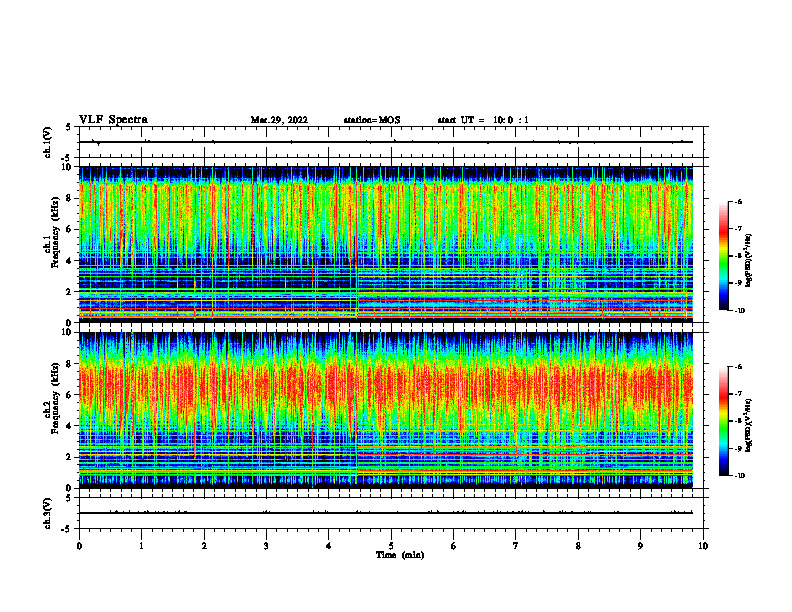Click the ch.3 voltage waveform trace

pos(386,513)
